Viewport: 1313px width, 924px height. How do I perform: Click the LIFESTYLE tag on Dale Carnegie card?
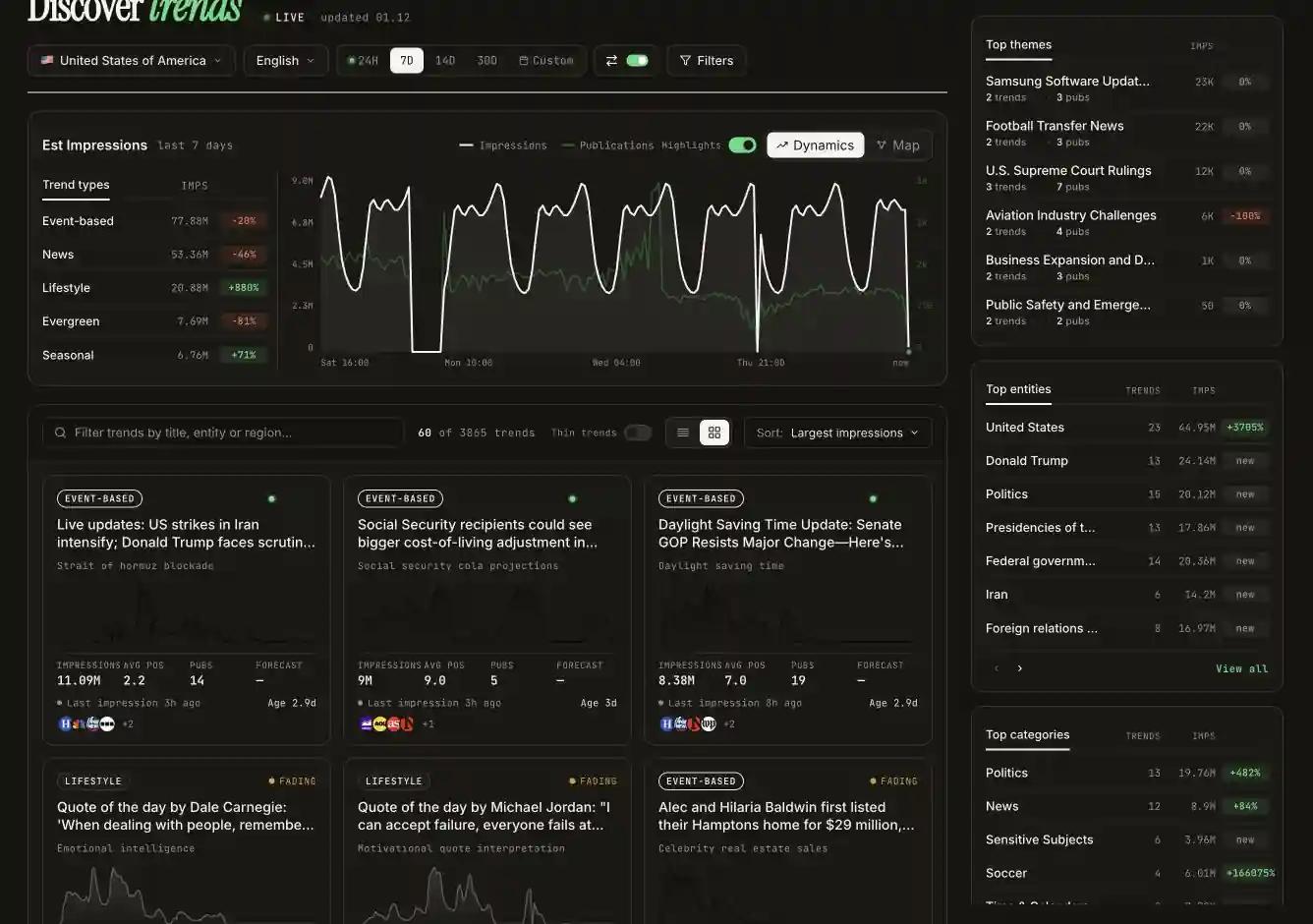[x=93, y=781]
